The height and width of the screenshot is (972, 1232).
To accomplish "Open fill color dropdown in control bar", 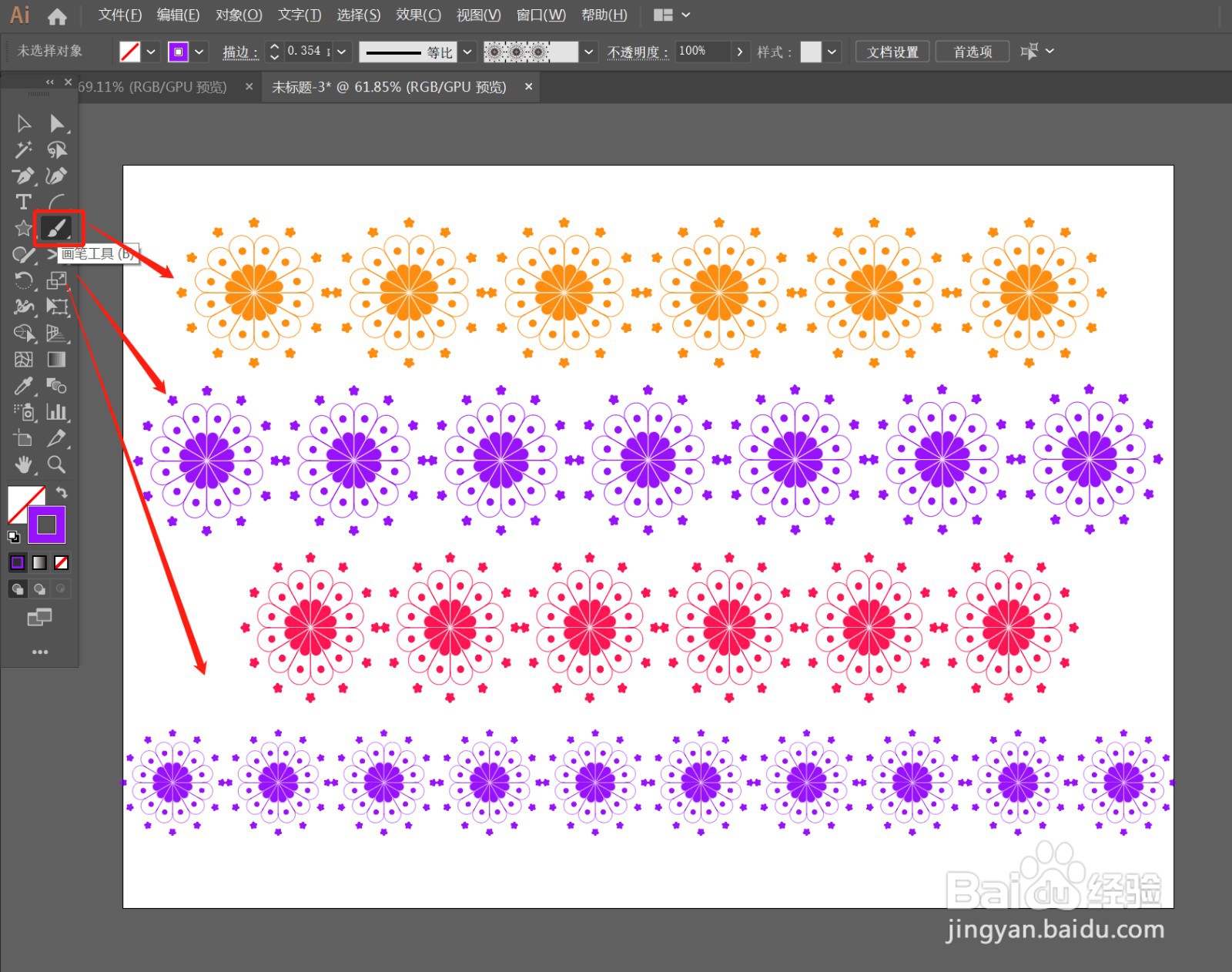I will pyautogui.click(x=151, y=52).
